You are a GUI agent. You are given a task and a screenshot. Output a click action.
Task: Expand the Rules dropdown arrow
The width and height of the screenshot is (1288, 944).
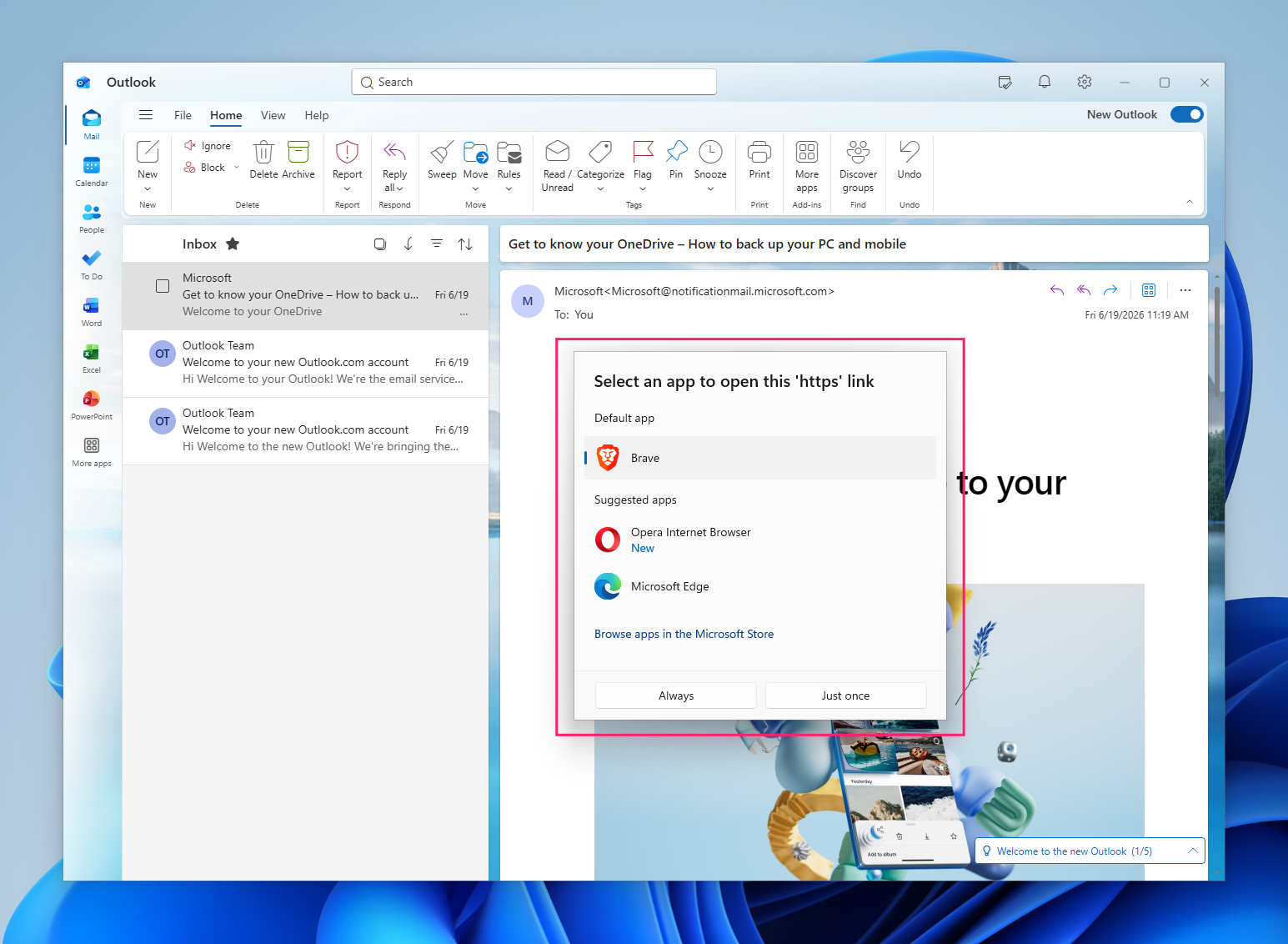[509, 189]
